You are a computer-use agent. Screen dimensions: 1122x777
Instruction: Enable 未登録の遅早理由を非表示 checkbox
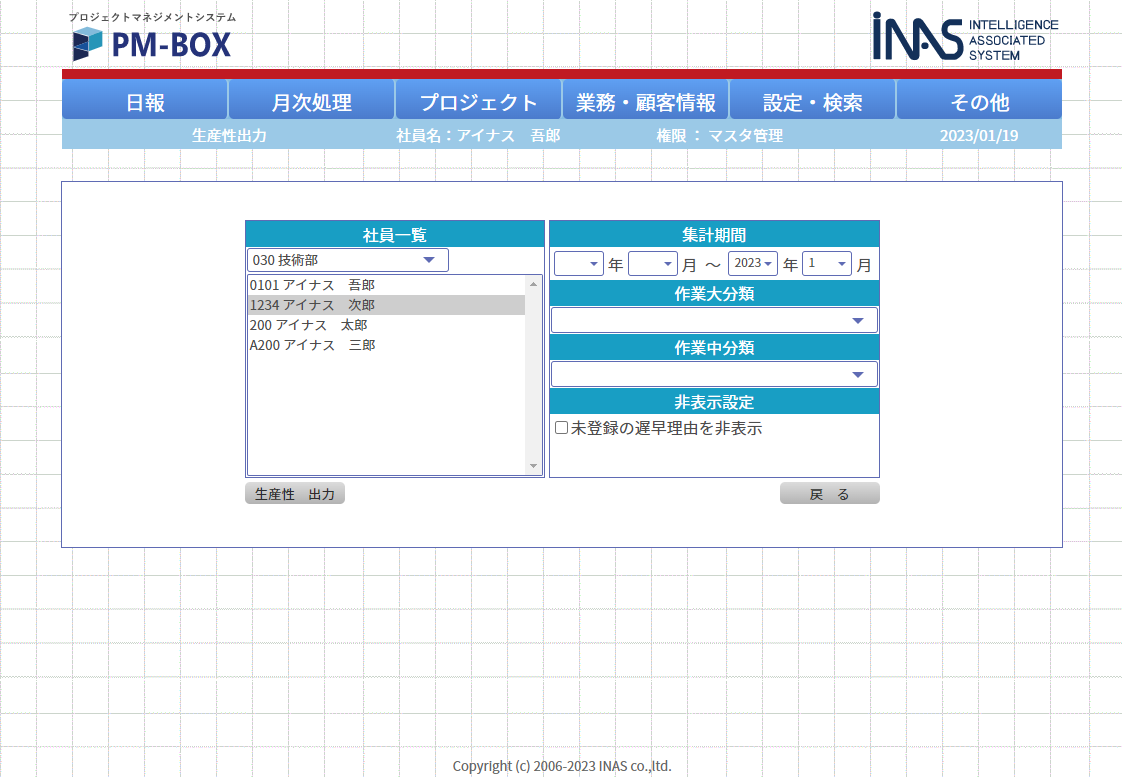coord(561,428)
